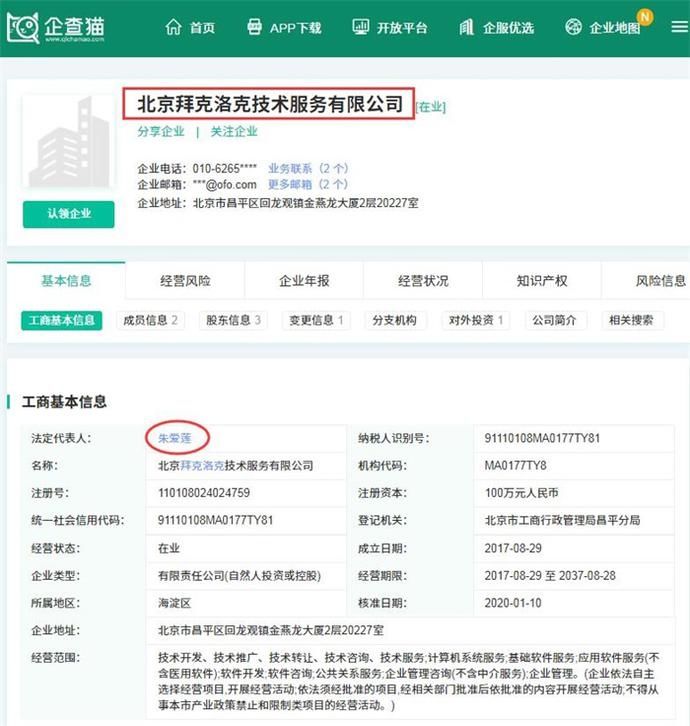Click the company email ***@ofo.com

point(225,184)
